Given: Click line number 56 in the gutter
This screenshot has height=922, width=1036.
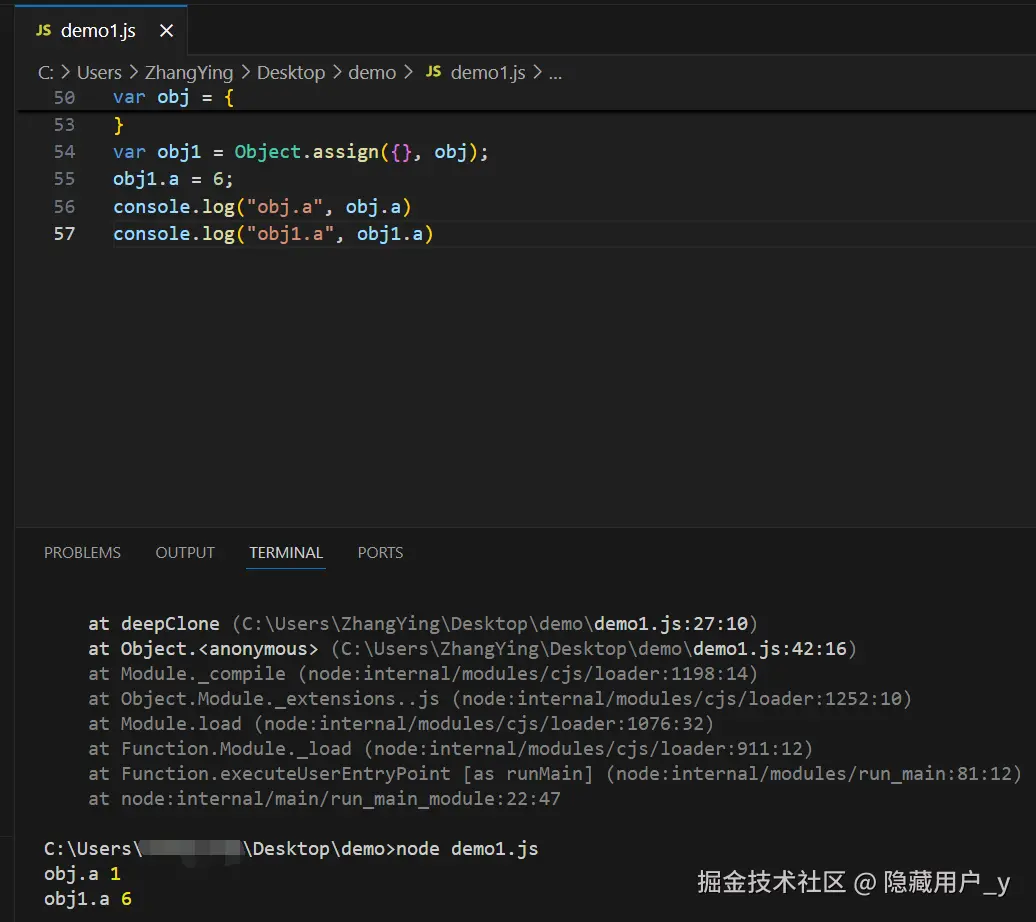Looking at the screenshot, I should click(x=64, y=207).
